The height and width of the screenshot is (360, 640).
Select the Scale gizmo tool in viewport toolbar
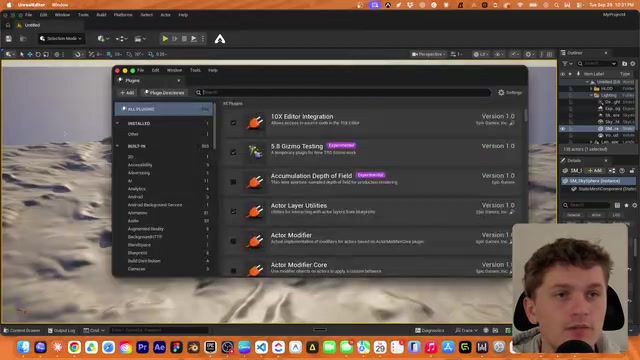click(x=46, y=54)
